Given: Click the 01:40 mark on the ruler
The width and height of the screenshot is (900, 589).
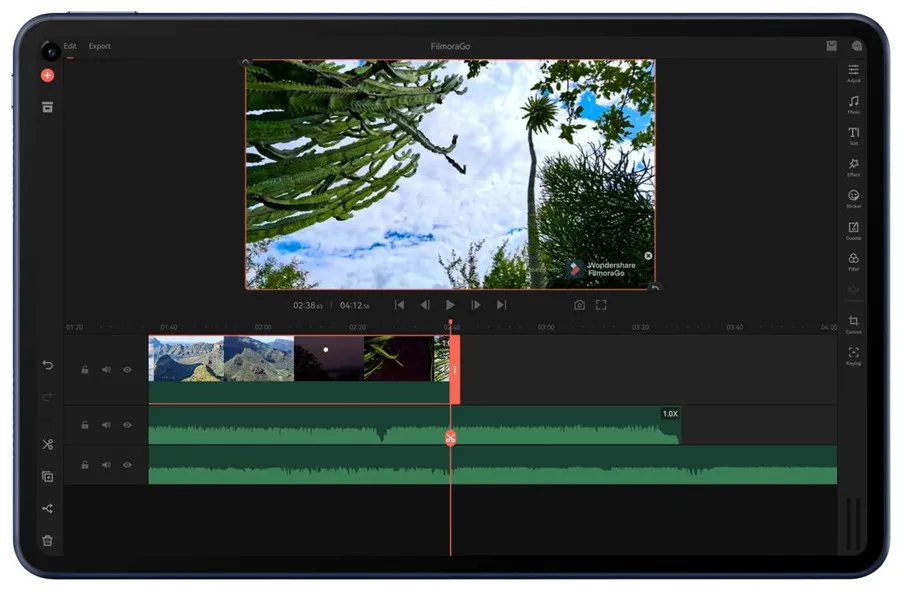Looking at the screenshot, I should (168, 327).
